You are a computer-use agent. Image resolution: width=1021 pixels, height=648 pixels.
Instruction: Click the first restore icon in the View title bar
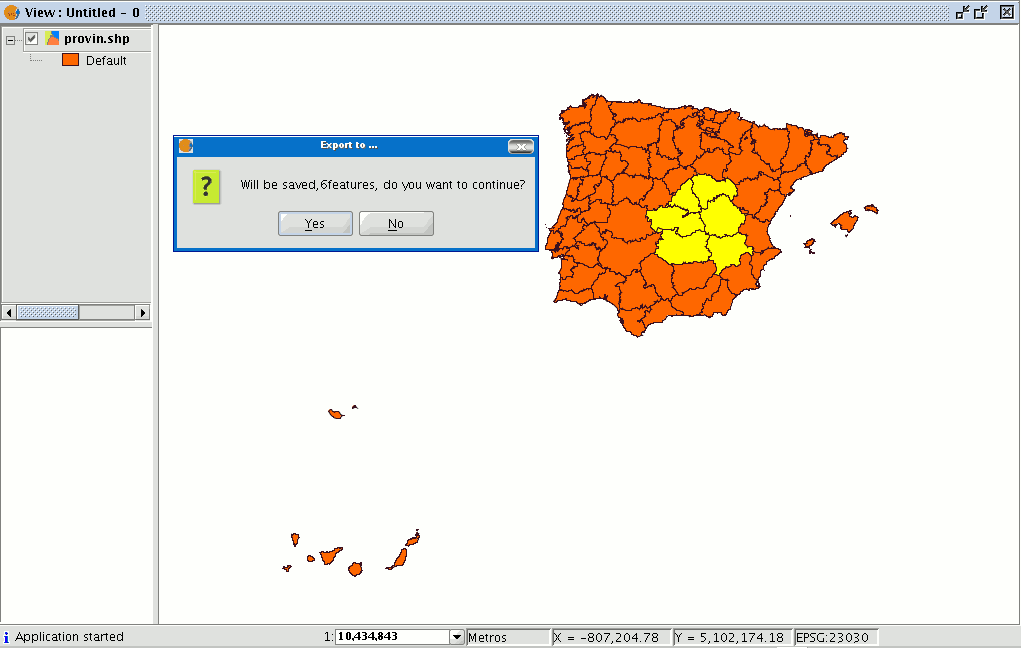(x=962, y=12)
